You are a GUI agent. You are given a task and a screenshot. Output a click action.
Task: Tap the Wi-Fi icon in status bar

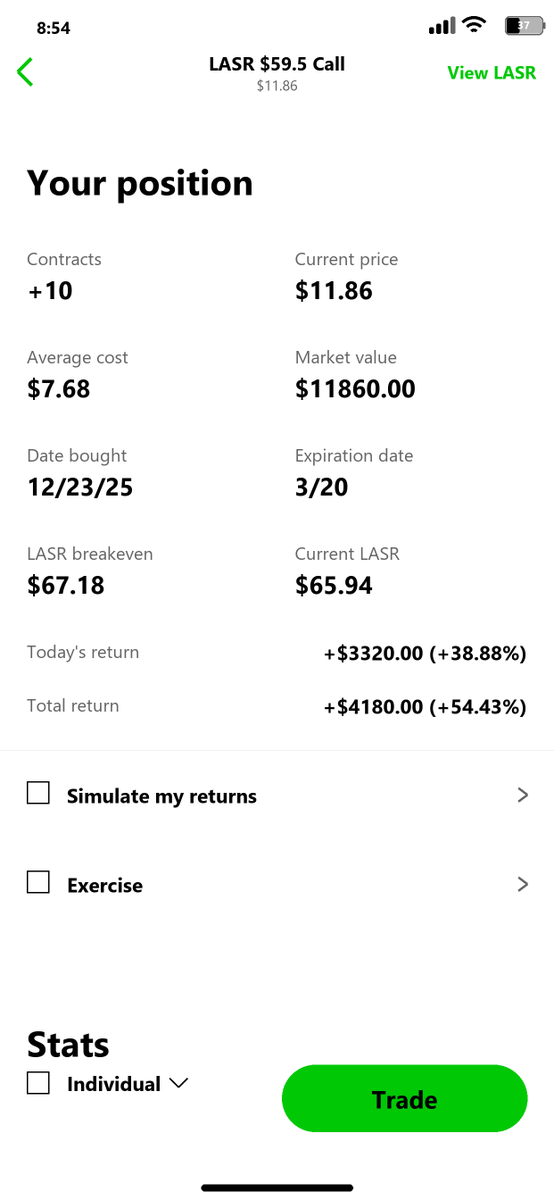point(475,26)
